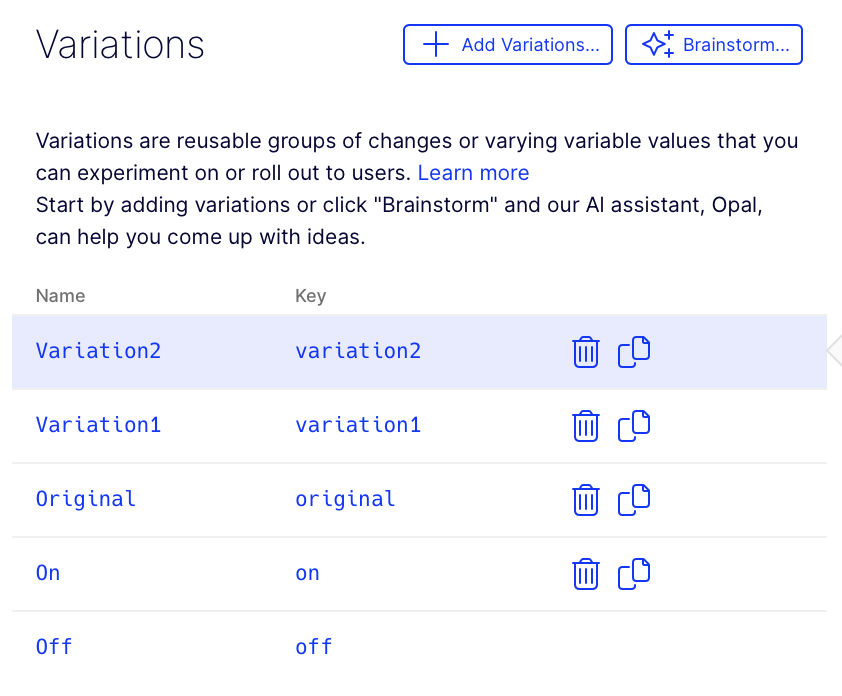Click the Brainstorm... button text
Screen dimensions: 842x696
pyautogui.click(x=736, y=45)
